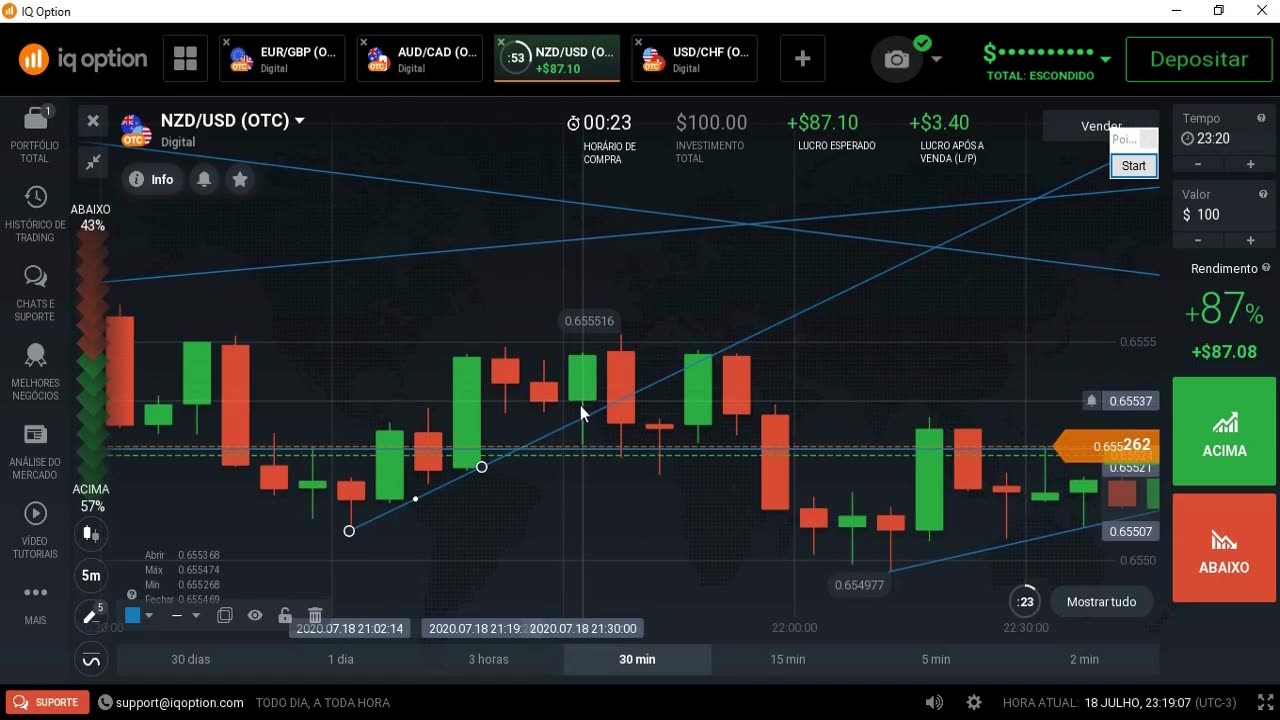Open the 5m candle interval selector

tap(91, 575)
